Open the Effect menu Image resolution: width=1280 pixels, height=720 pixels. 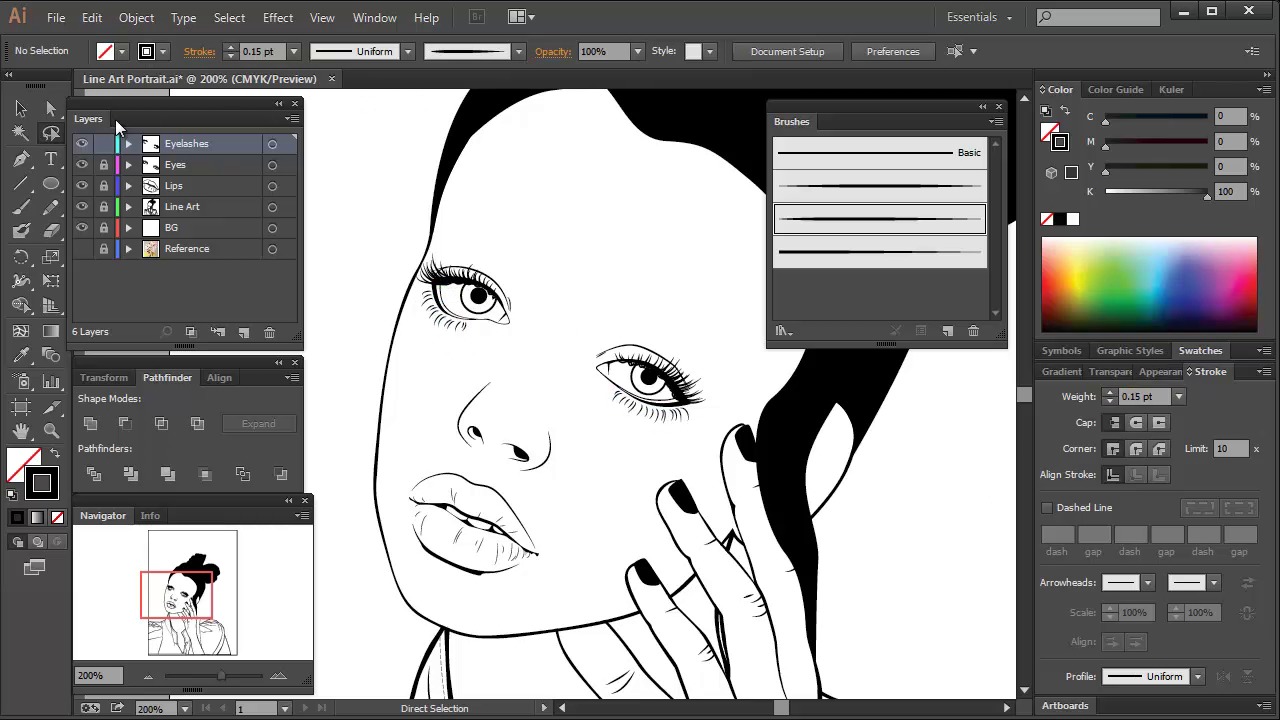(x=278, y=18)
